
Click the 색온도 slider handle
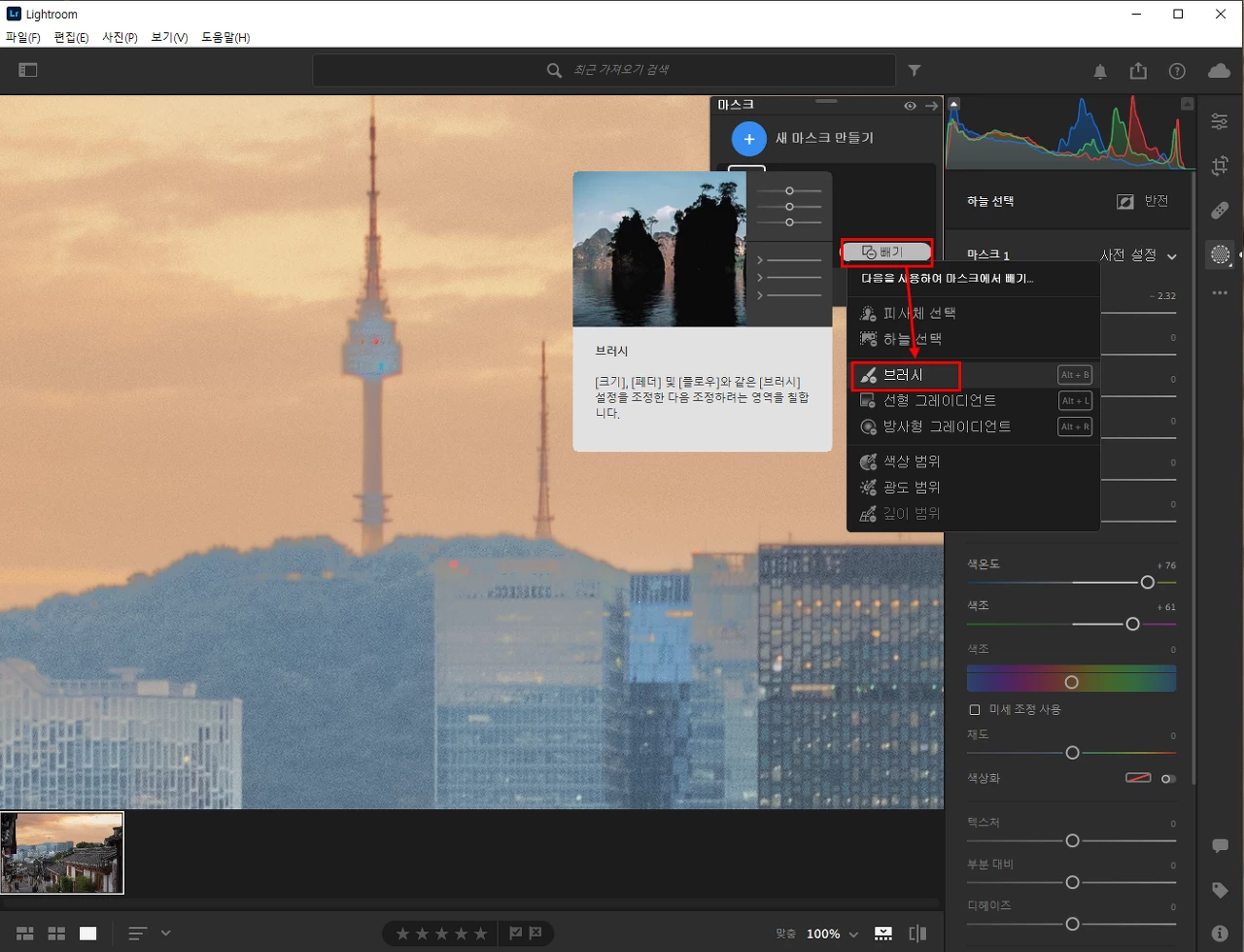coord(1148,582)
